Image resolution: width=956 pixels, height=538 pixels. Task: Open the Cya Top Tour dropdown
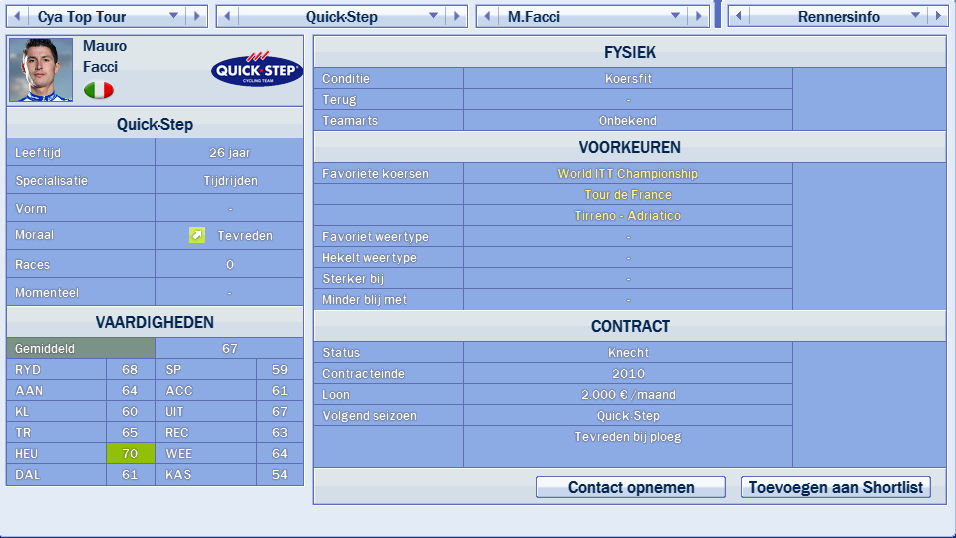(x=172, y=17)
